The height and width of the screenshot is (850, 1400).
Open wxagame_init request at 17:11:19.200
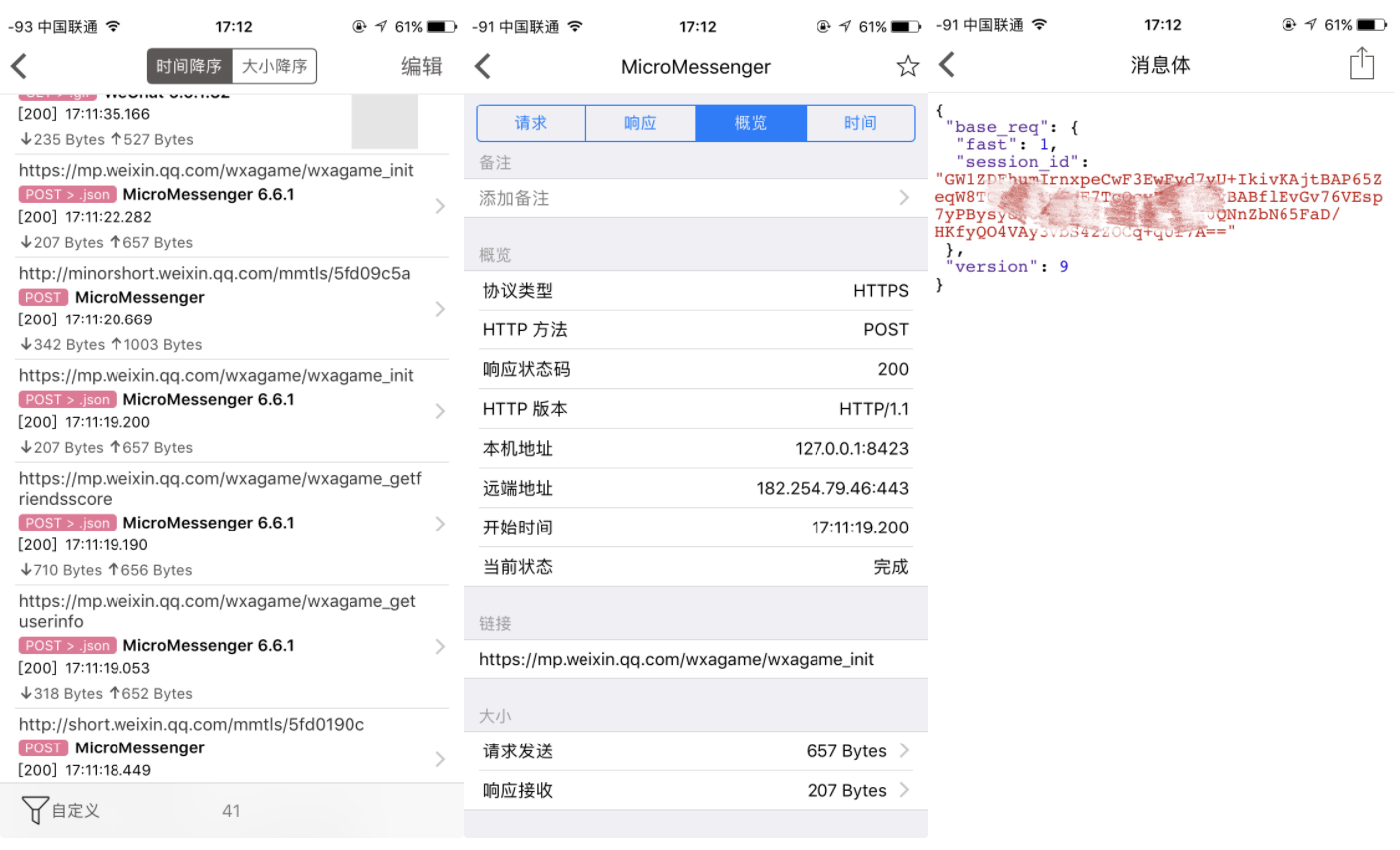[x=232, y=411]
